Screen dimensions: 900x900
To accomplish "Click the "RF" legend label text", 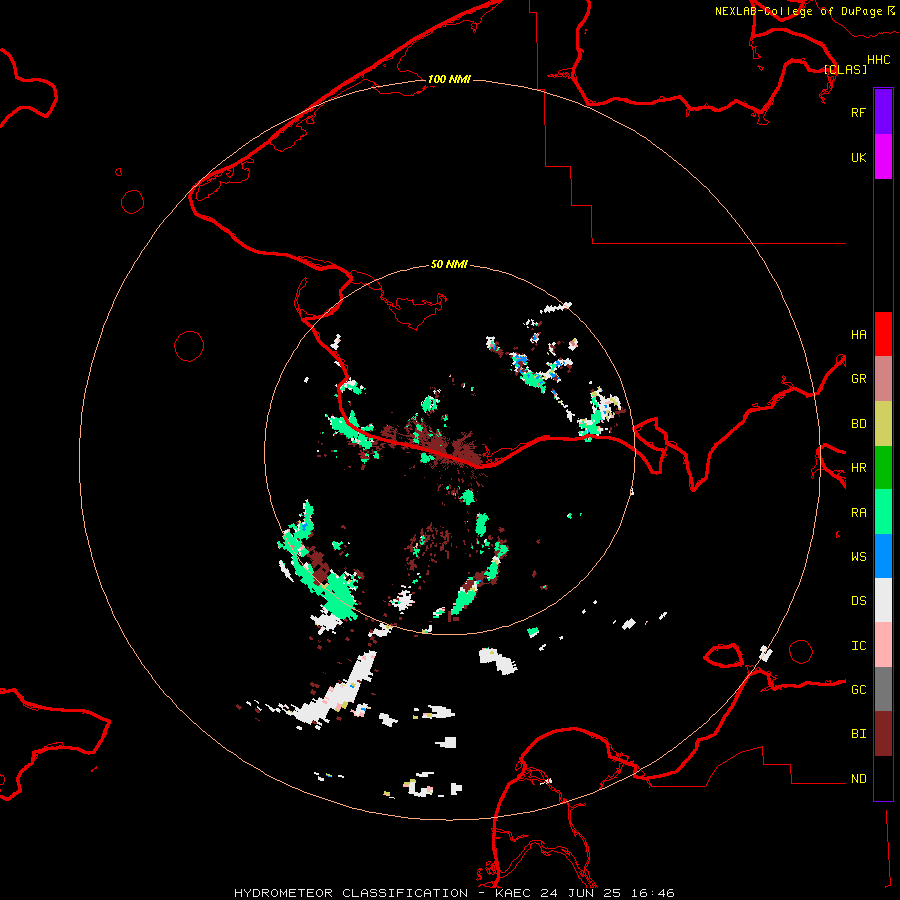I will [858, 112].
